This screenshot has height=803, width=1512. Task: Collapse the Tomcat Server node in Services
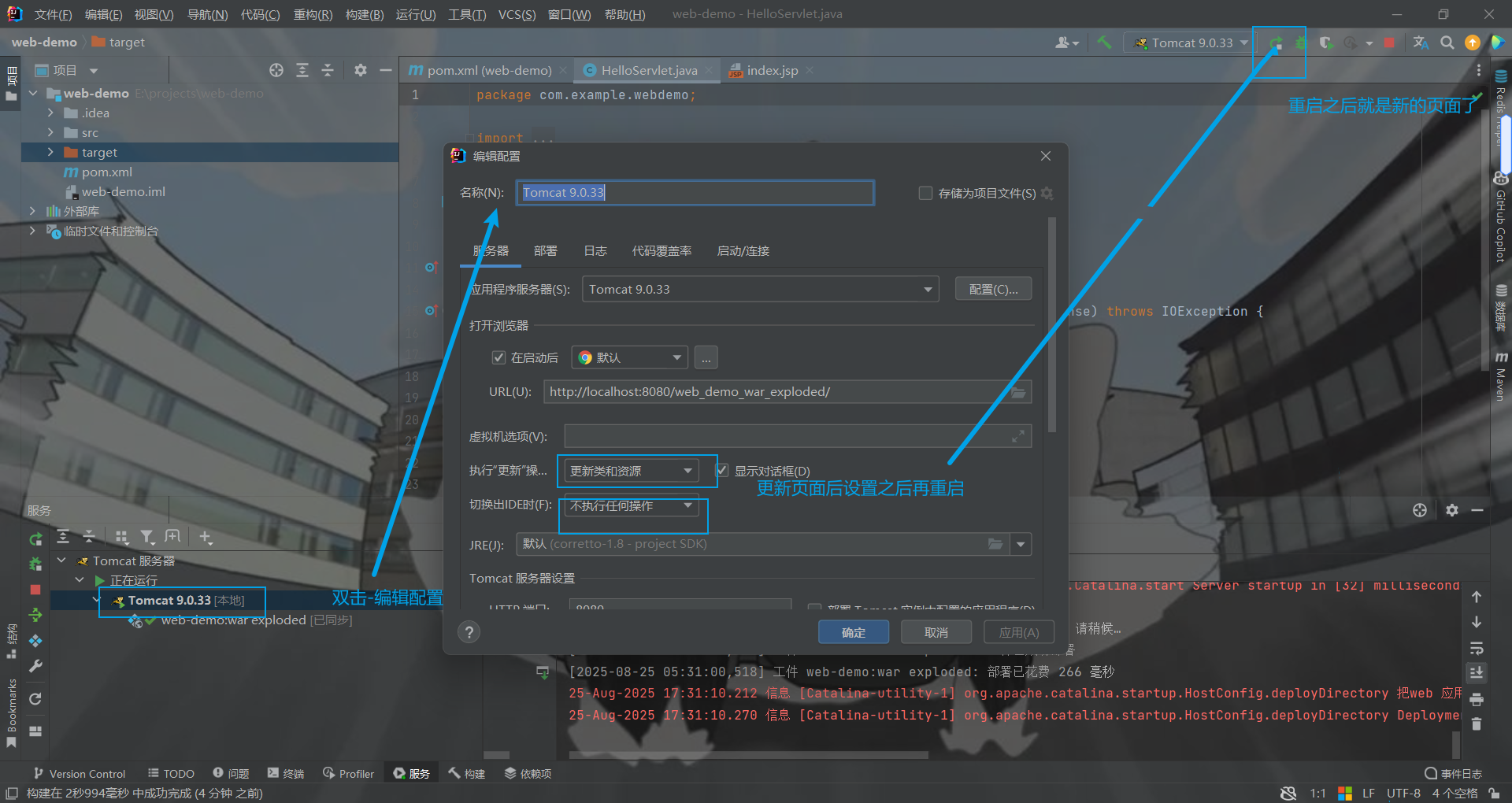click(x=61, y=561)
